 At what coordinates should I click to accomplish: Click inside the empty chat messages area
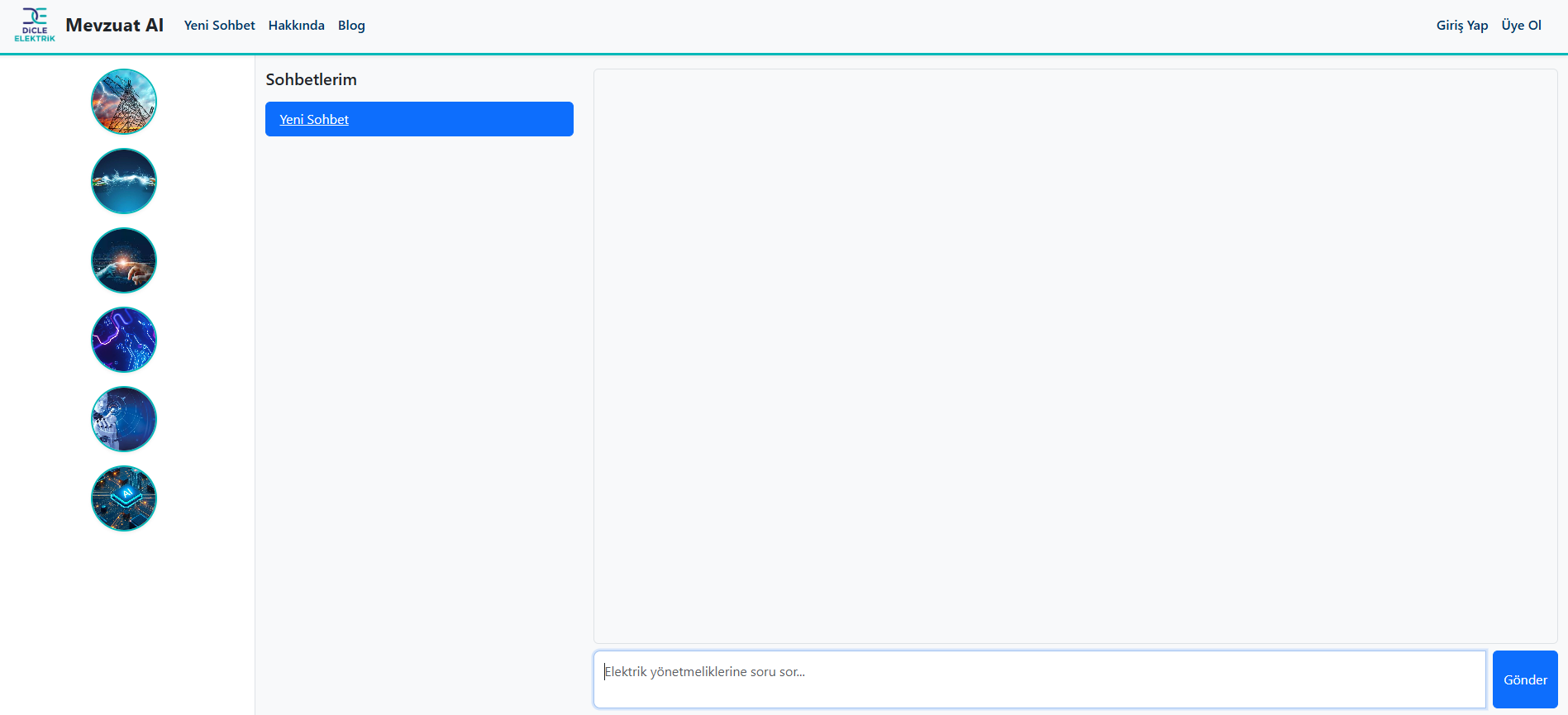pos(1075,355)
